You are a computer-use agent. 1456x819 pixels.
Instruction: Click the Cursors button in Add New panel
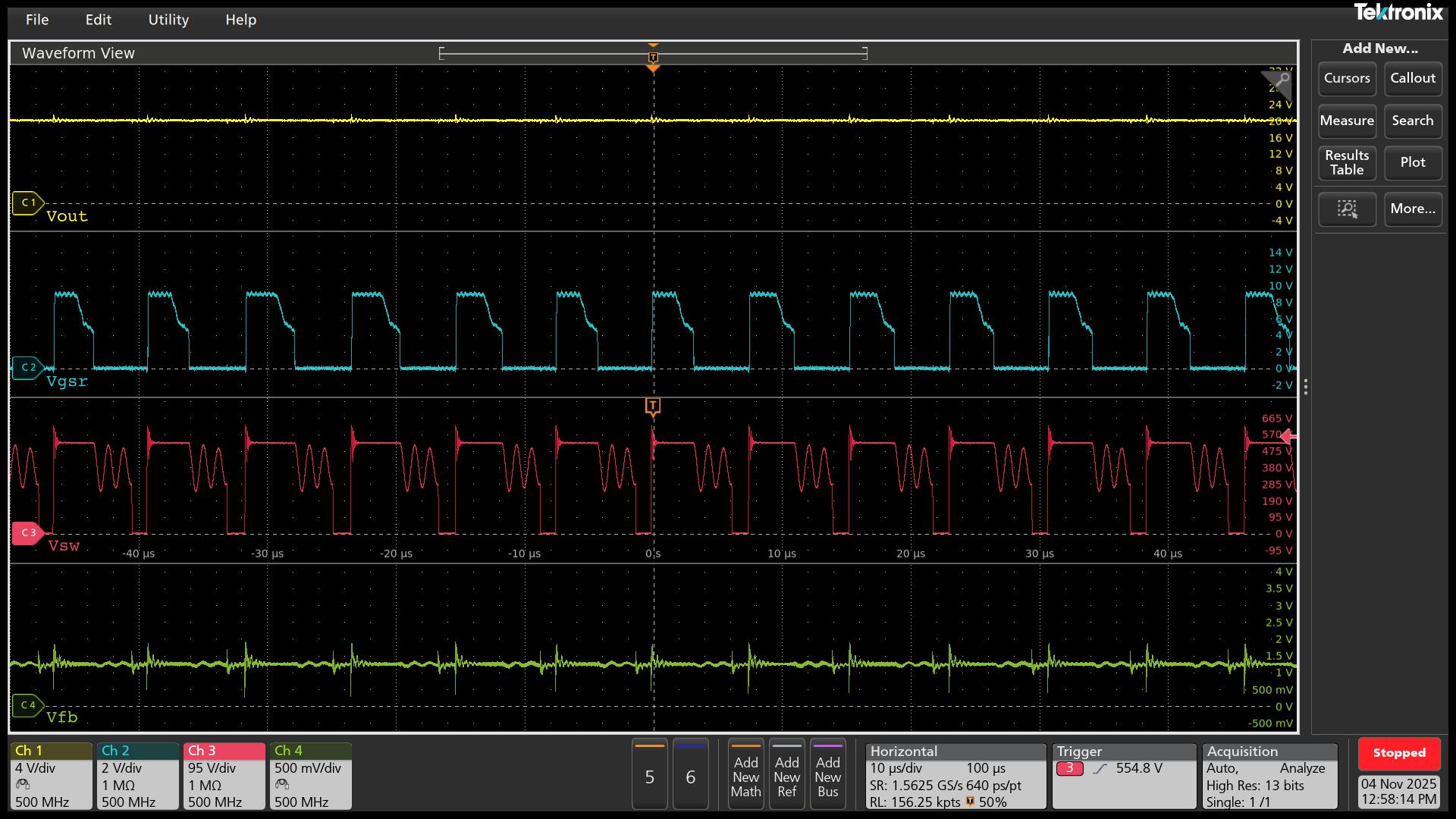(1347, 78)
